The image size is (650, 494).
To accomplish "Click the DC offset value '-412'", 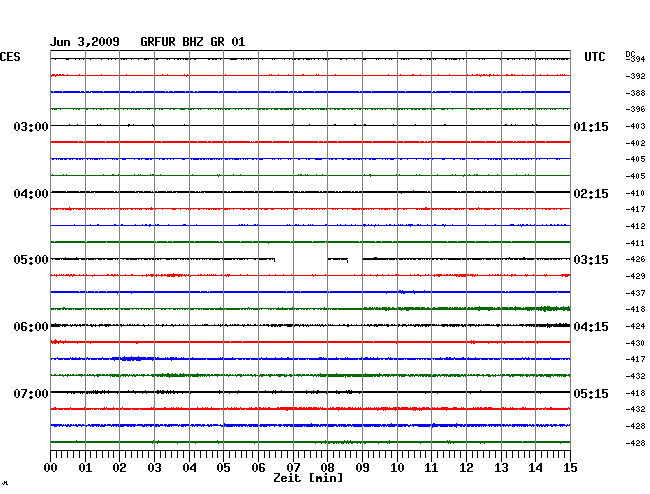I will pyautogui.click(x=635, y=226).
